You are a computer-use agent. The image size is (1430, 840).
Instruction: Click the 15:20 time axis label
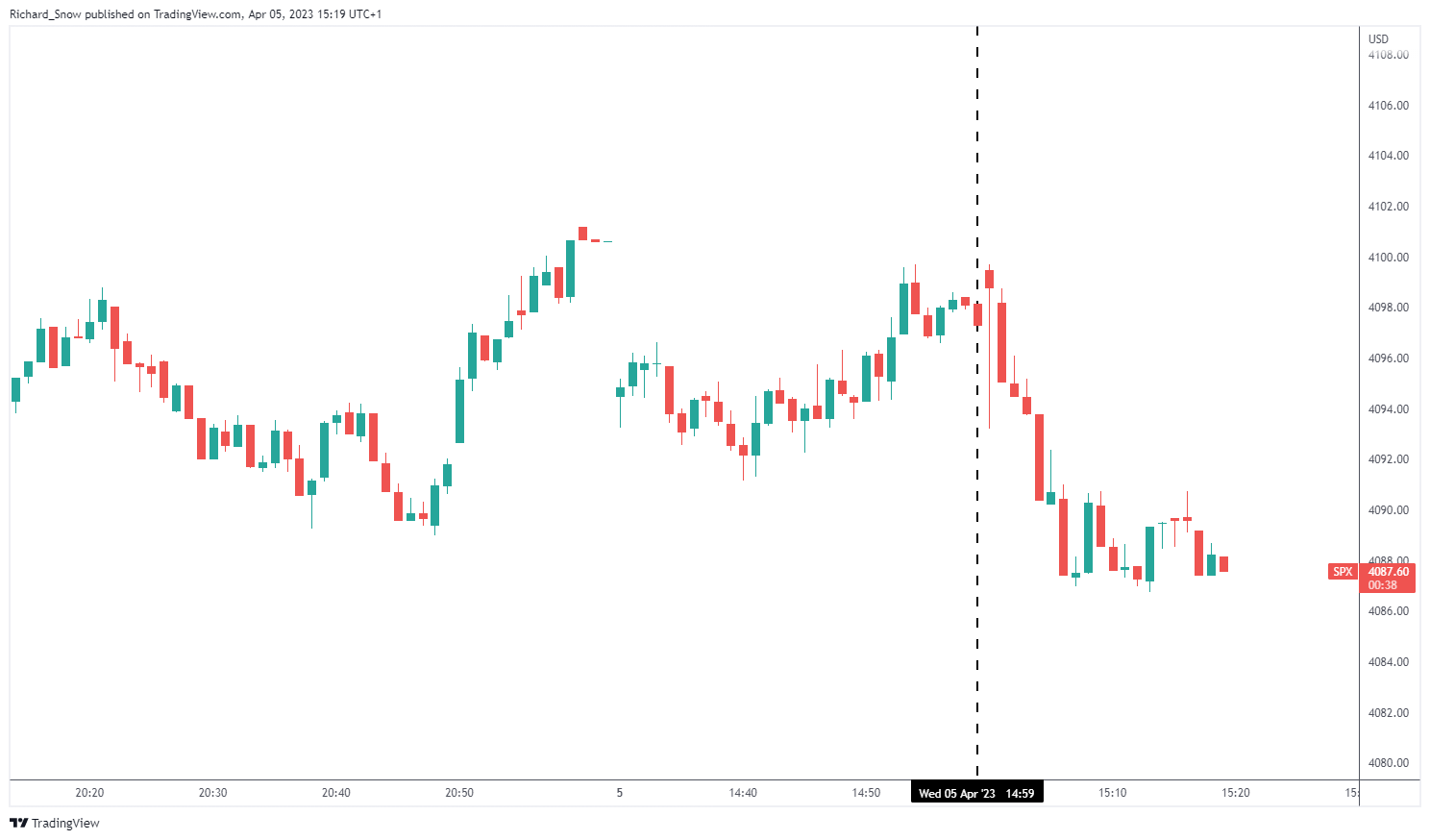tap(1235, 793)
